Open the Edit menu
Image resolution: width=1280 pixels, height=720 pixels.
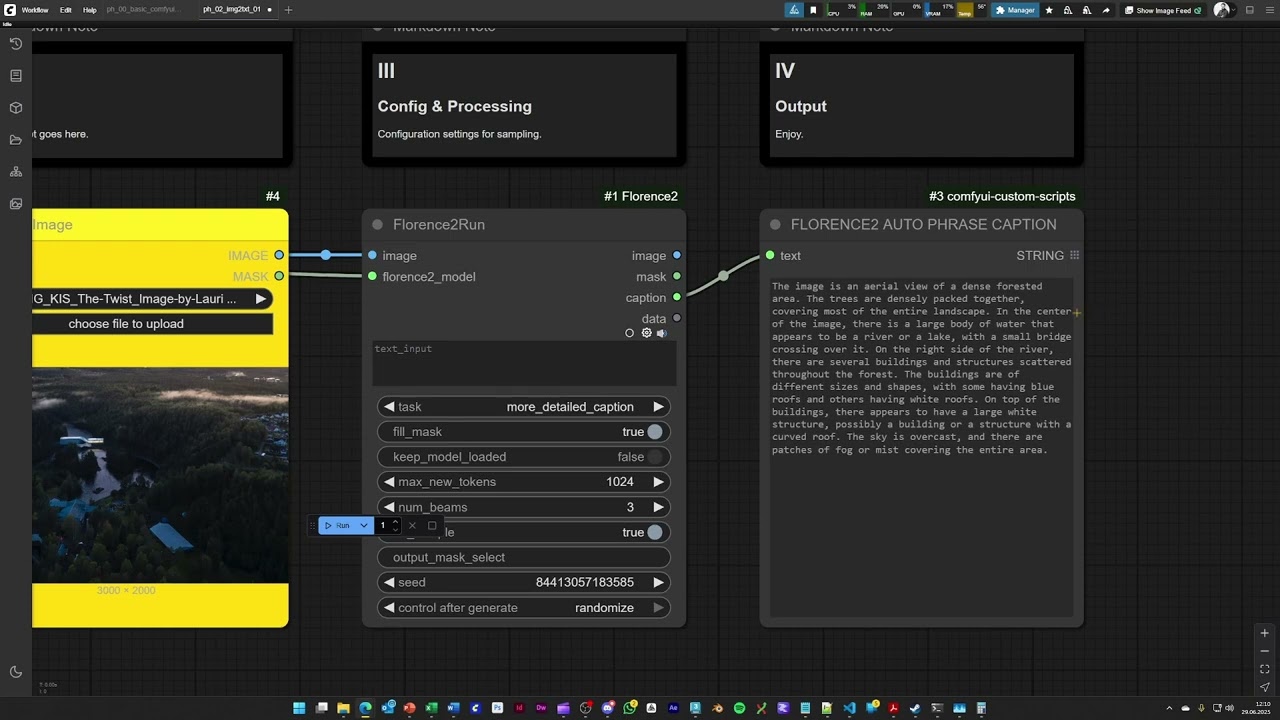(66, 10)
